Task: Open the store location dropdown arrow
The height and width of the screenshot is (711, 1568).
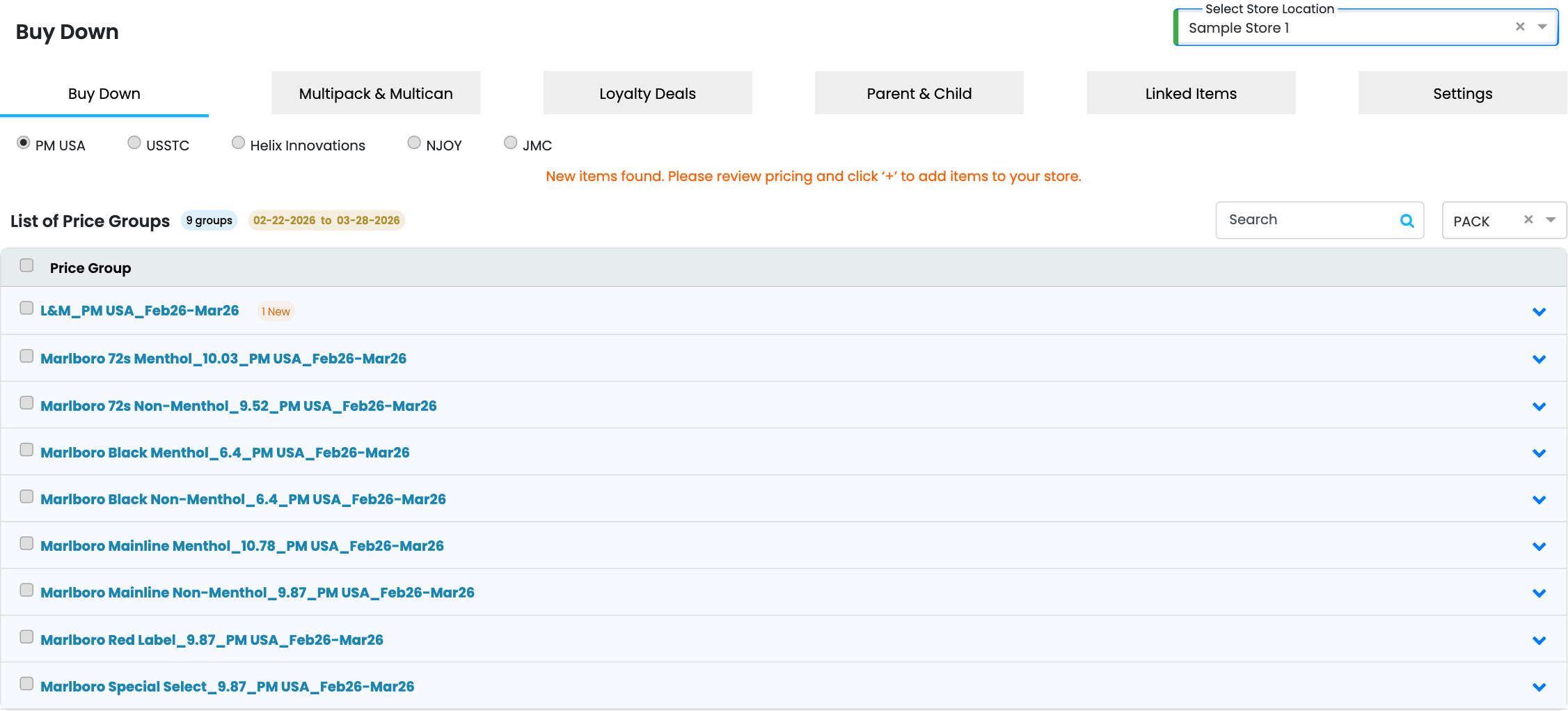Action: 1542,26
